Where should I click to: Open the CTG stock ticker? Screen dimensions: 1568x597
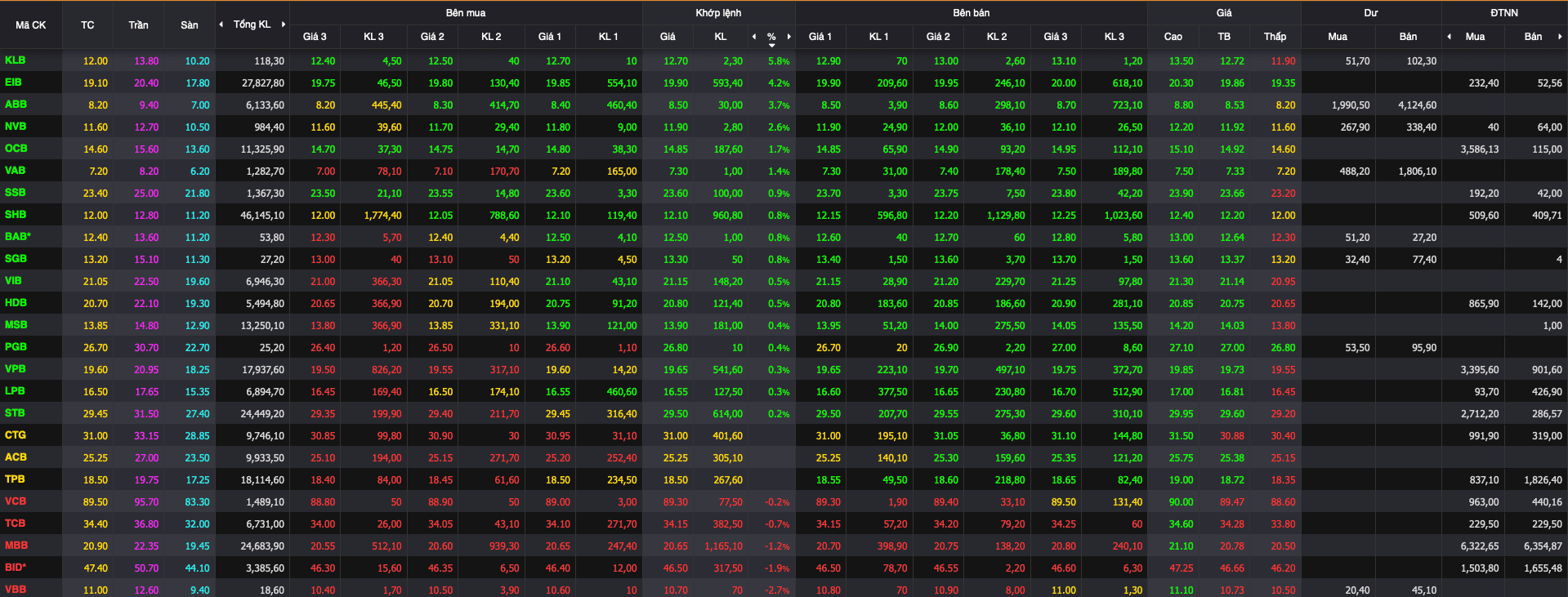coord(16,435)
